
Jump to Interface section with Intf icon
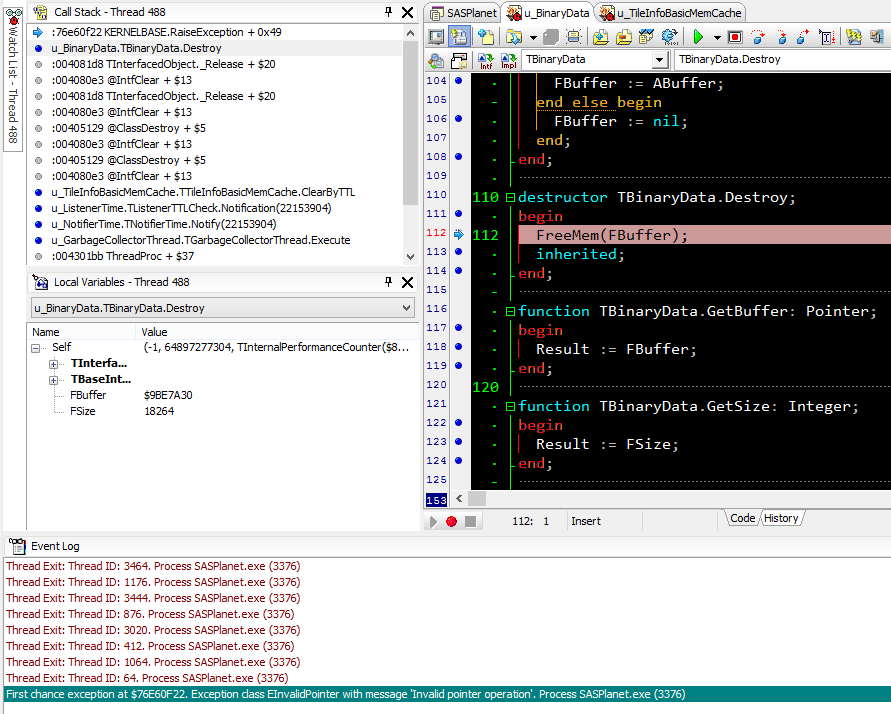(486, 61)
